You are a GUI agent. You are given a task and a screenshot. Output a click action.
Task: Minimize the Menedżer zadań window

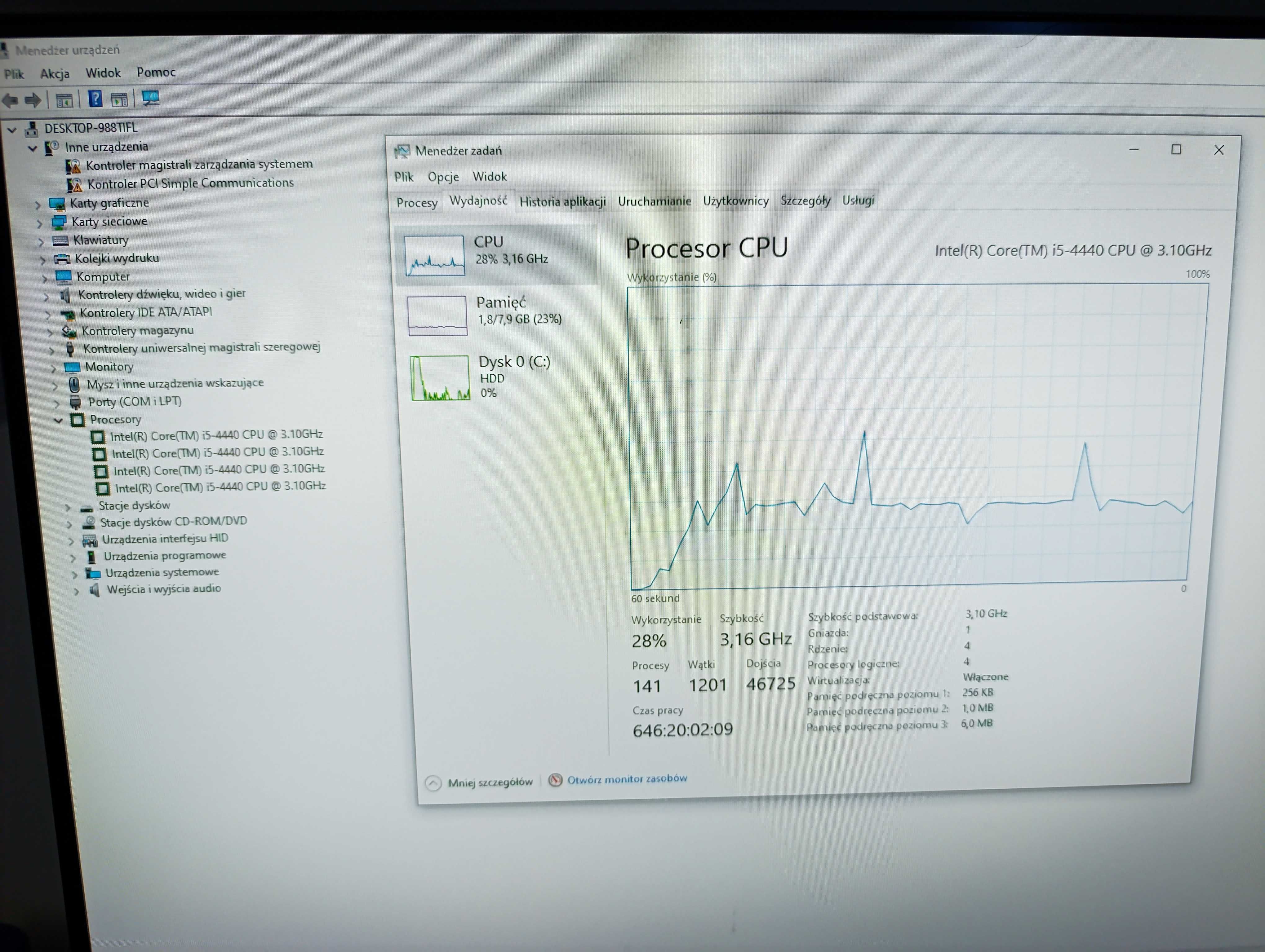[1134, 150]
